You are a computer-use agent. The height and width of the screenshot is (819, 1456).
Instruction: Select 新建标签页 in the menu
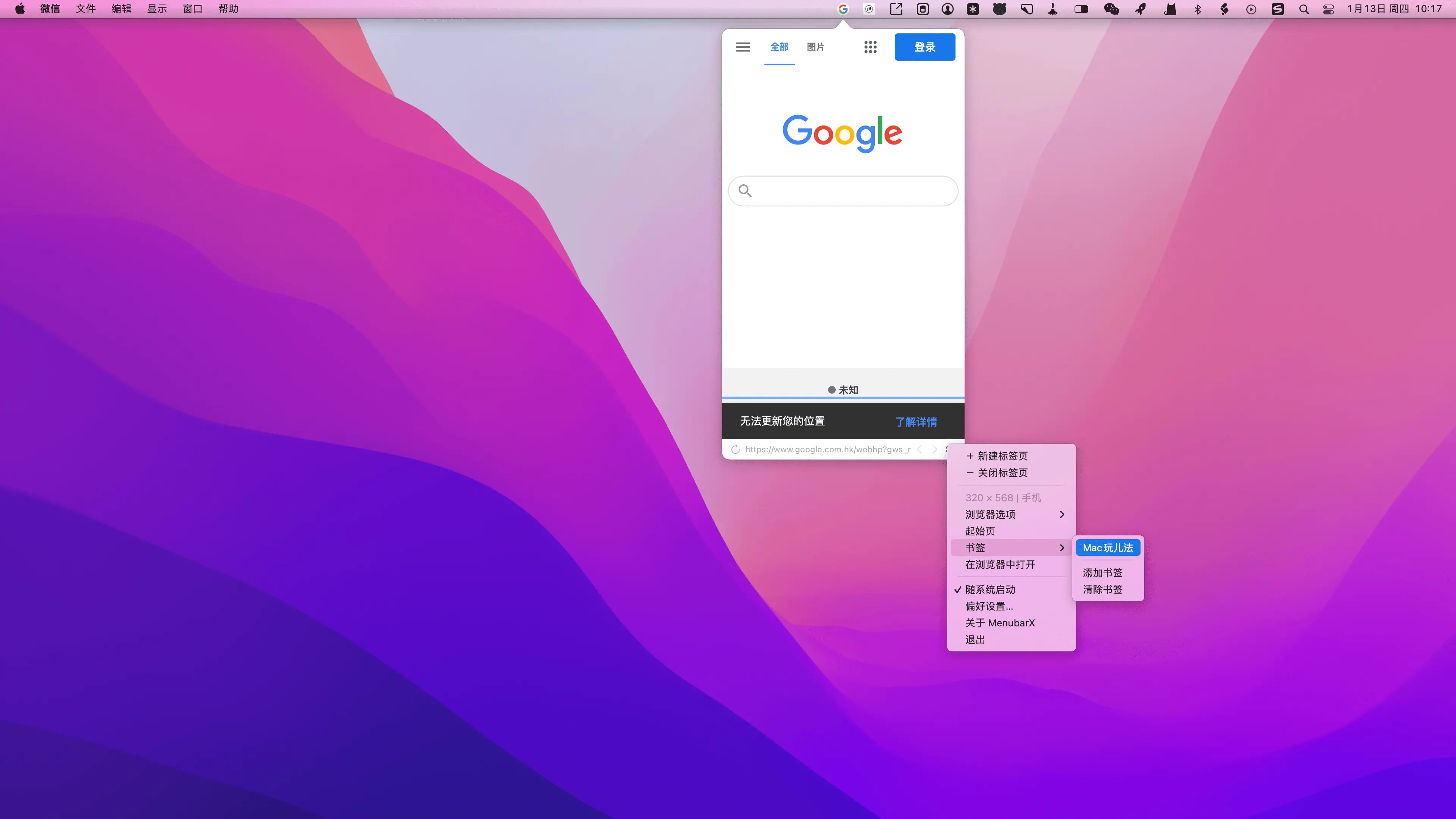(1011, 456)
